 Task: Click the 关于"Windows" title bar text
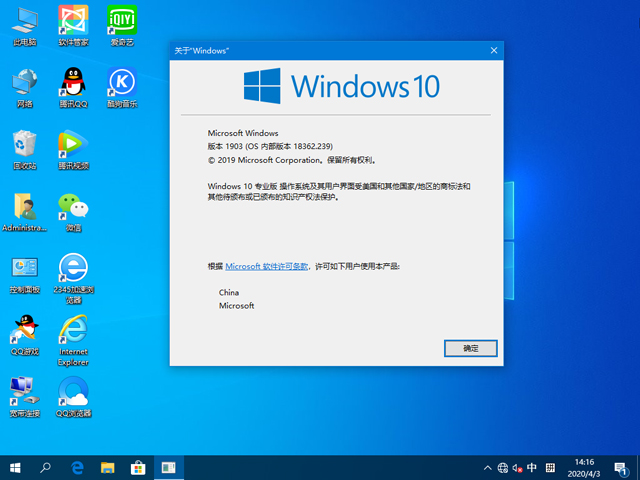(x=202, y=51)
